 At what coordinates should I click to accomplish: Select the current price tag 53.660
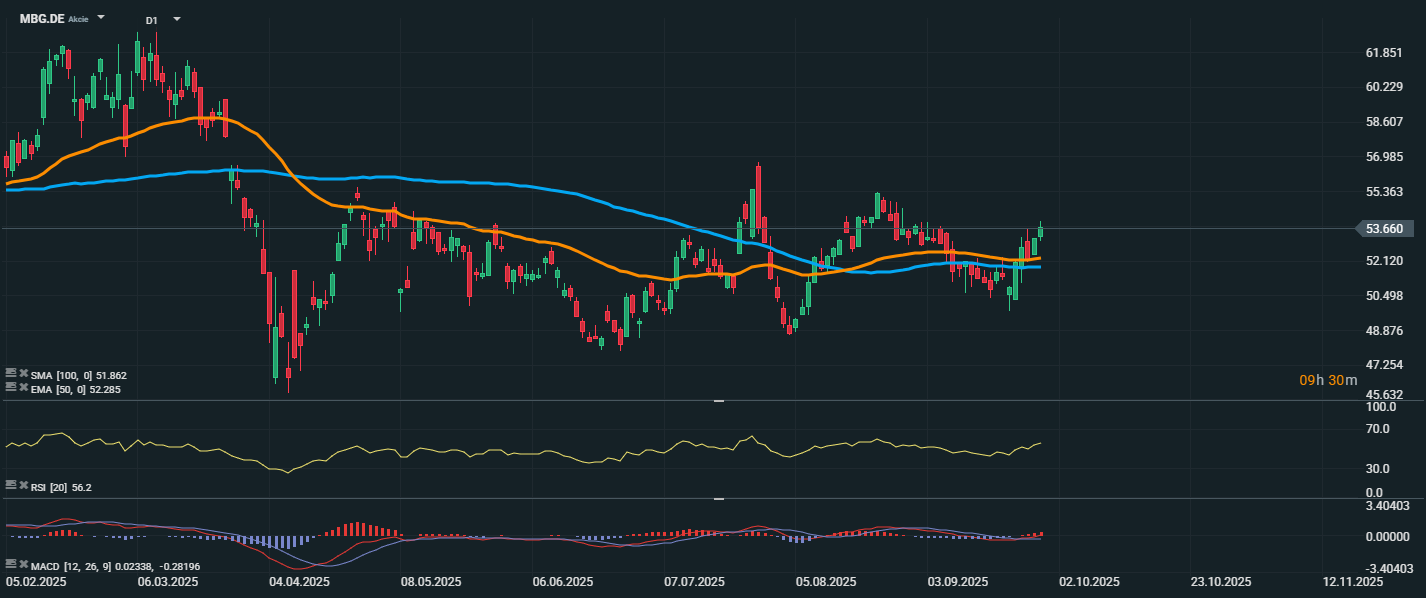pos(1384,229)
